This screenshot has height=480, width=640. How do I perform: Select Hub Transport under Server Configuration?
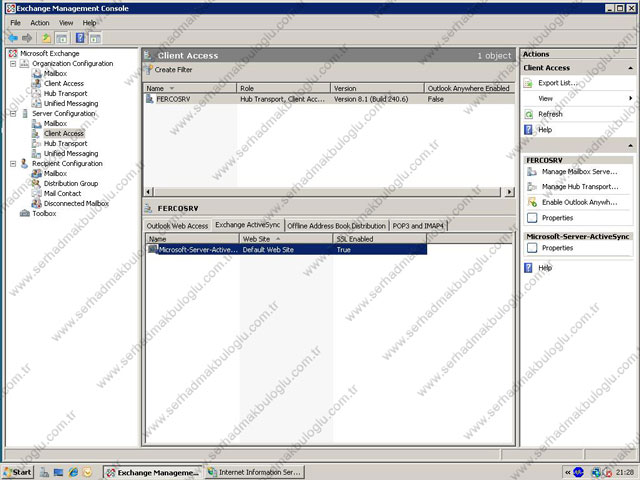coord(65,143)
